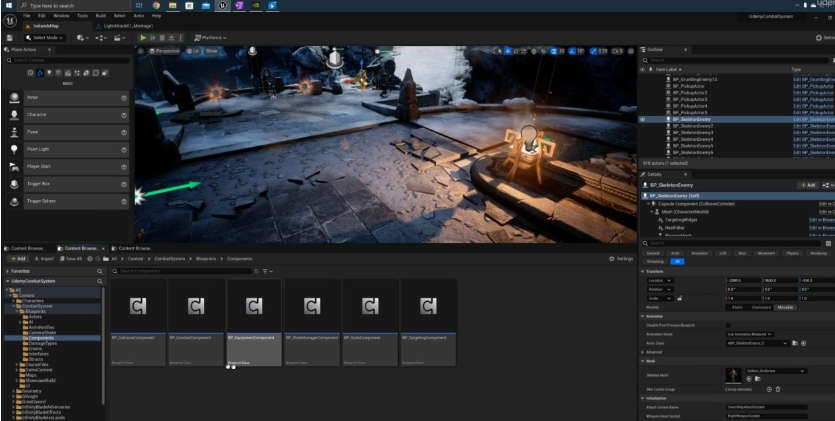Open Chrome from the Windows taskbar
Screen dimensions: 835x421
[156, 5]
